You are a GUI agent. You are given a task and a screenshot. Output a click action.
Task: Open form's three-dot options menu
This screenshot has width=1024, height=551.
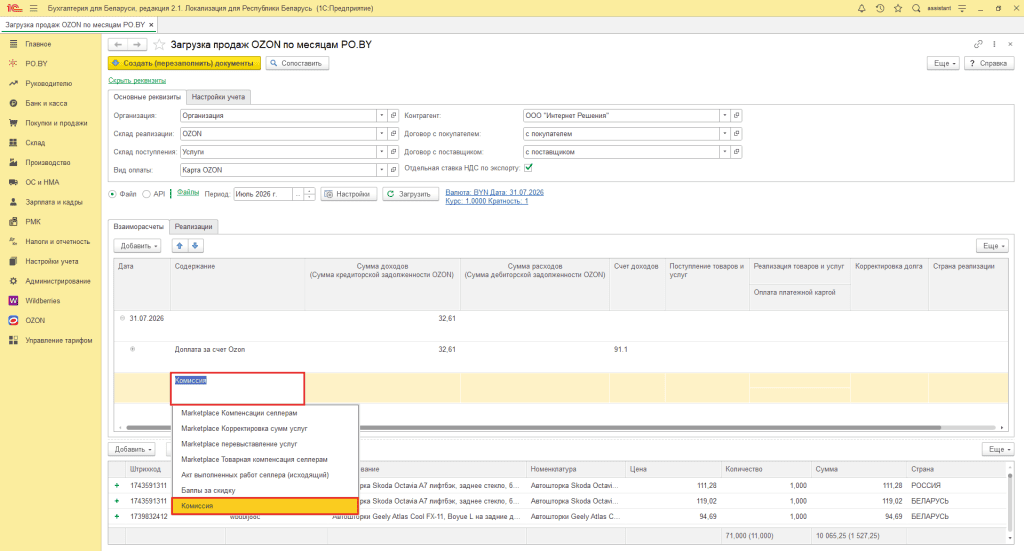[x=994, y=44]
